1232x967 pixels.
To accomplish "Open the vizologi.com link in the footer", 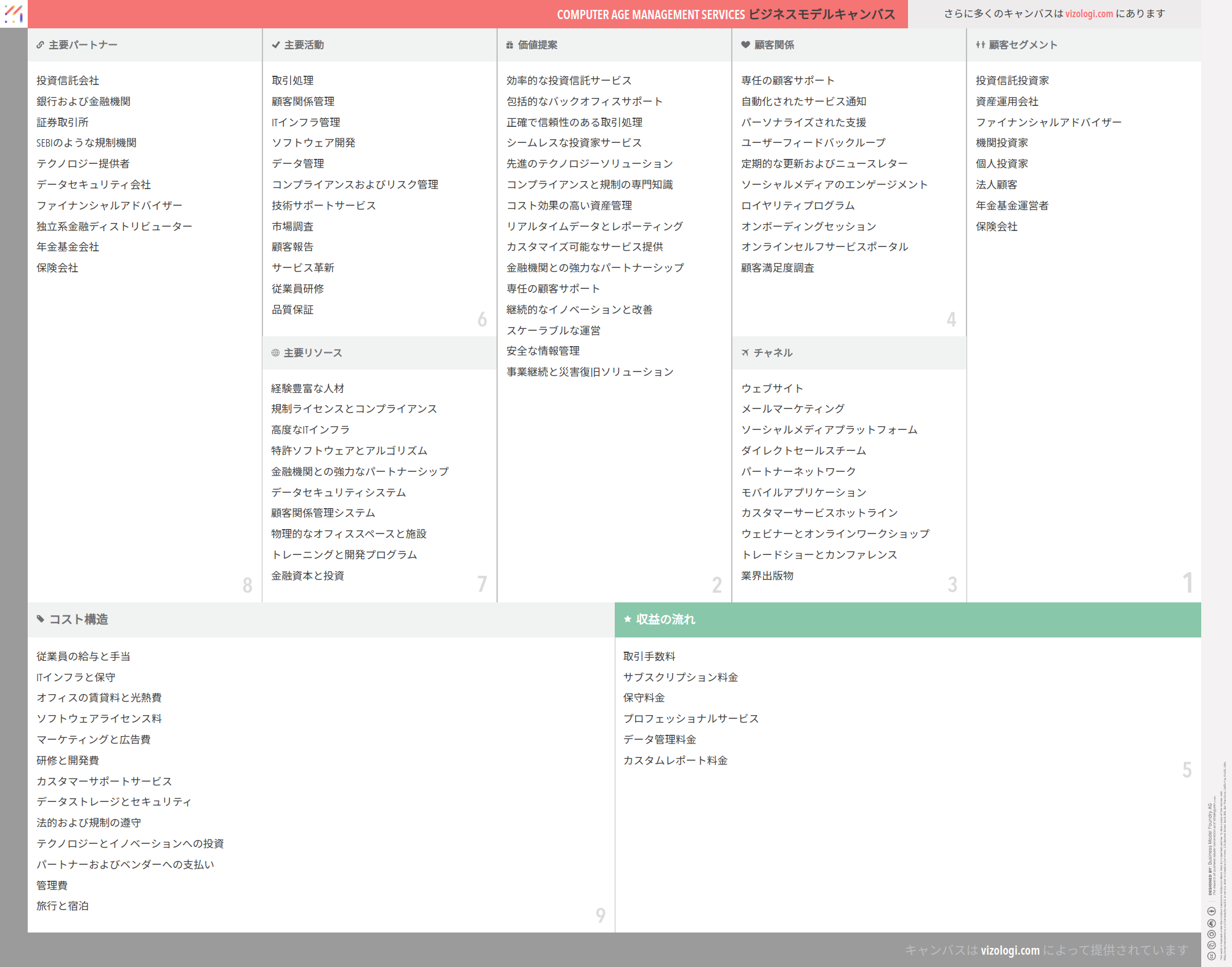I will [x=1010, y=950].
